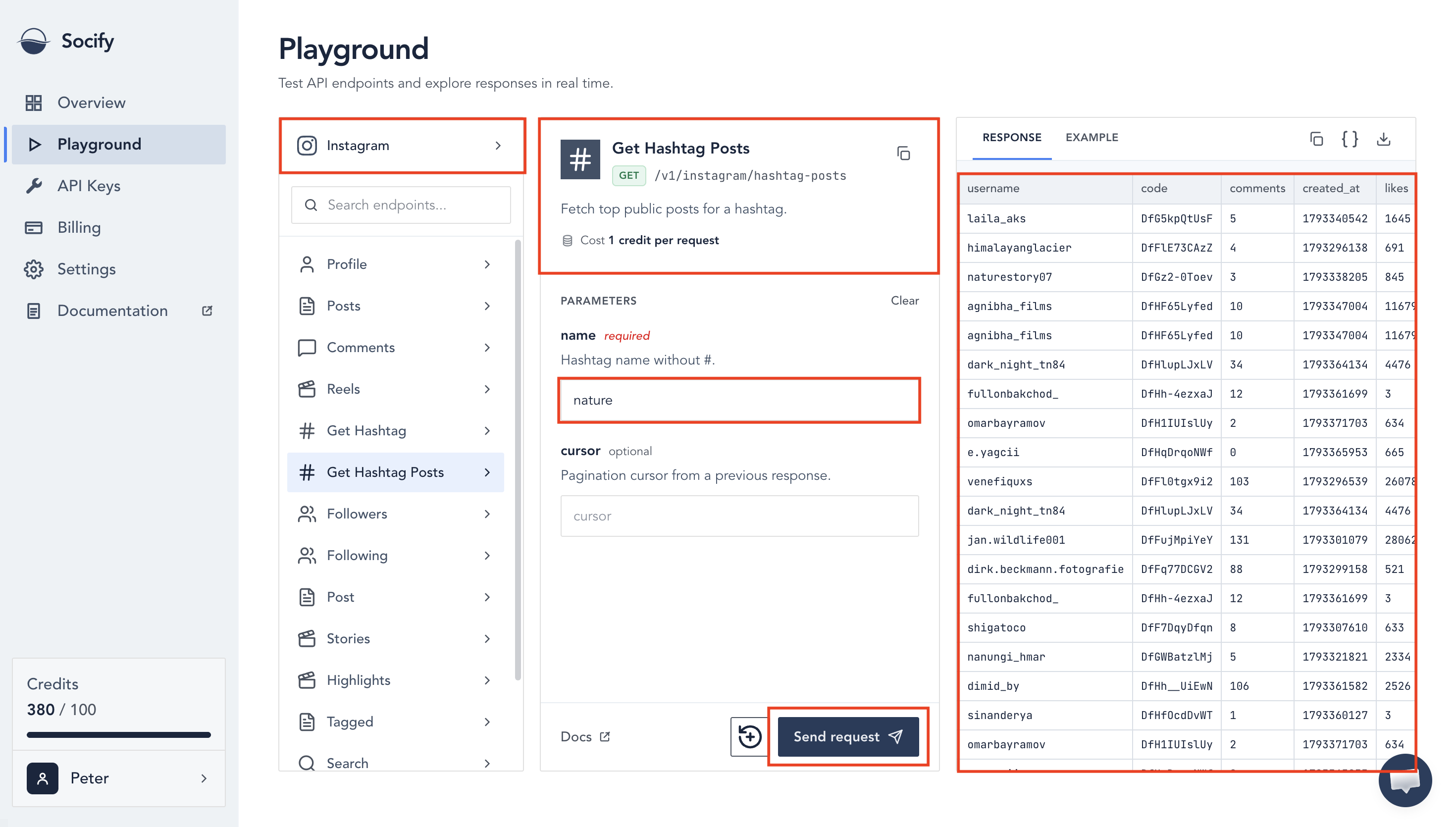The height and width of the screenshot is (827, 1456).
Task: Expand the Posts endpoint chevron
Action: coord(487,306)
